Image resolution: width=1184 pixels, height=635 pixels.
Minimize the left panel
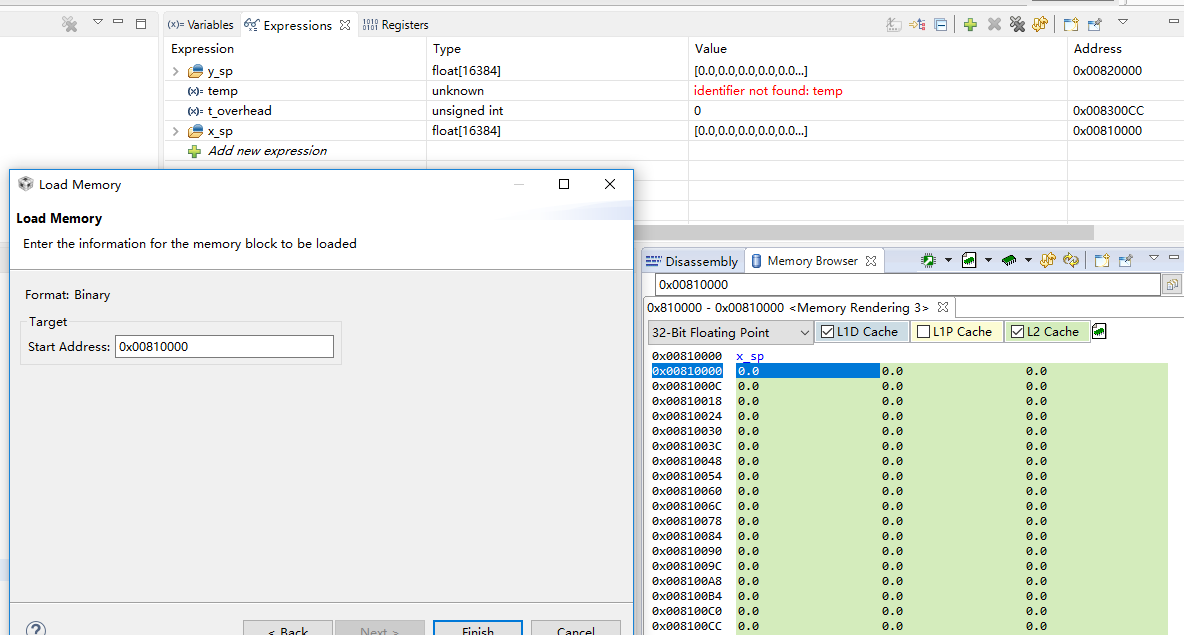point(118,22)
